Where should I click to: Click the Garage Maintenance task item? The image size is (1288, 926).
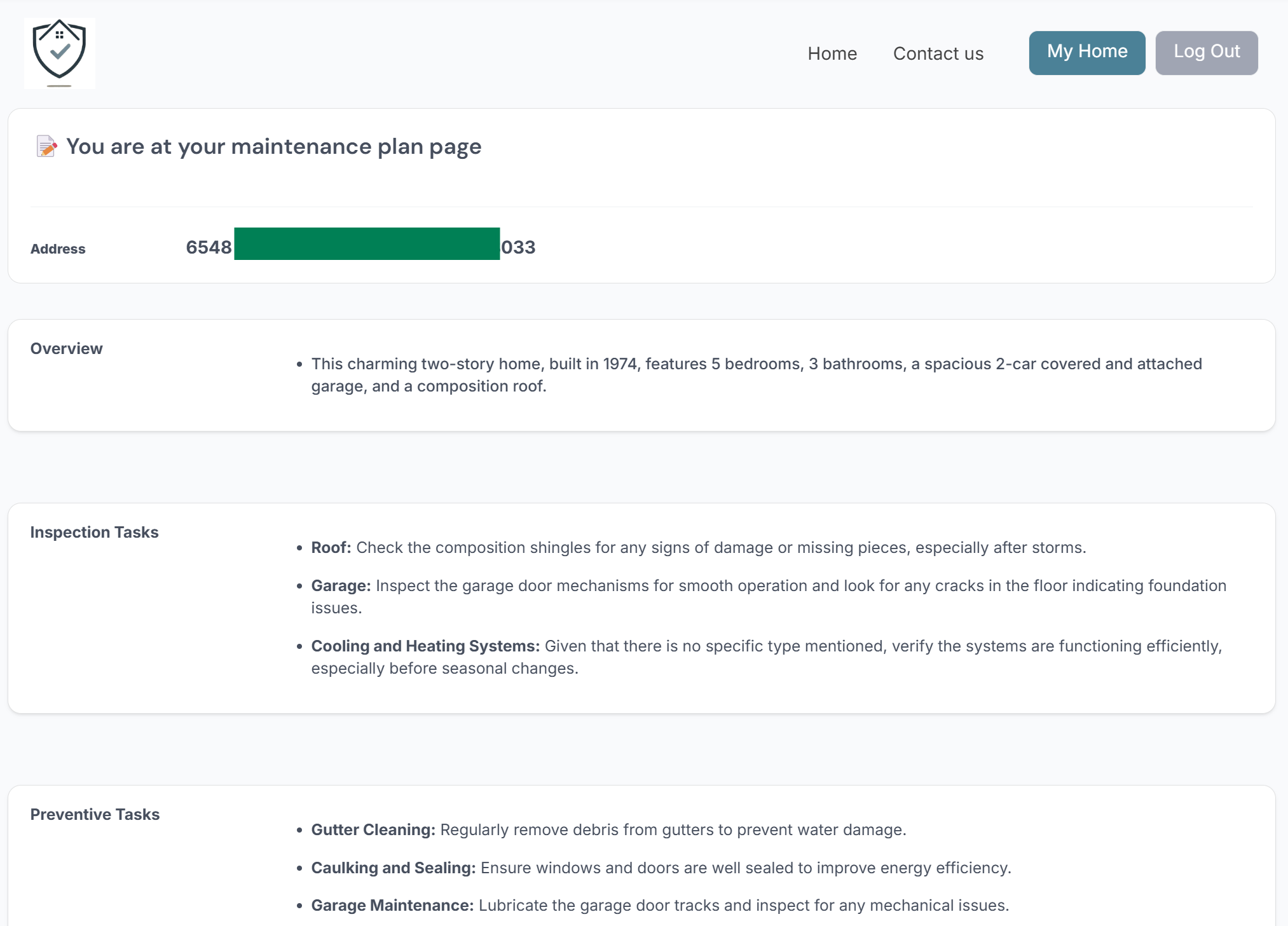coord(659,906)
